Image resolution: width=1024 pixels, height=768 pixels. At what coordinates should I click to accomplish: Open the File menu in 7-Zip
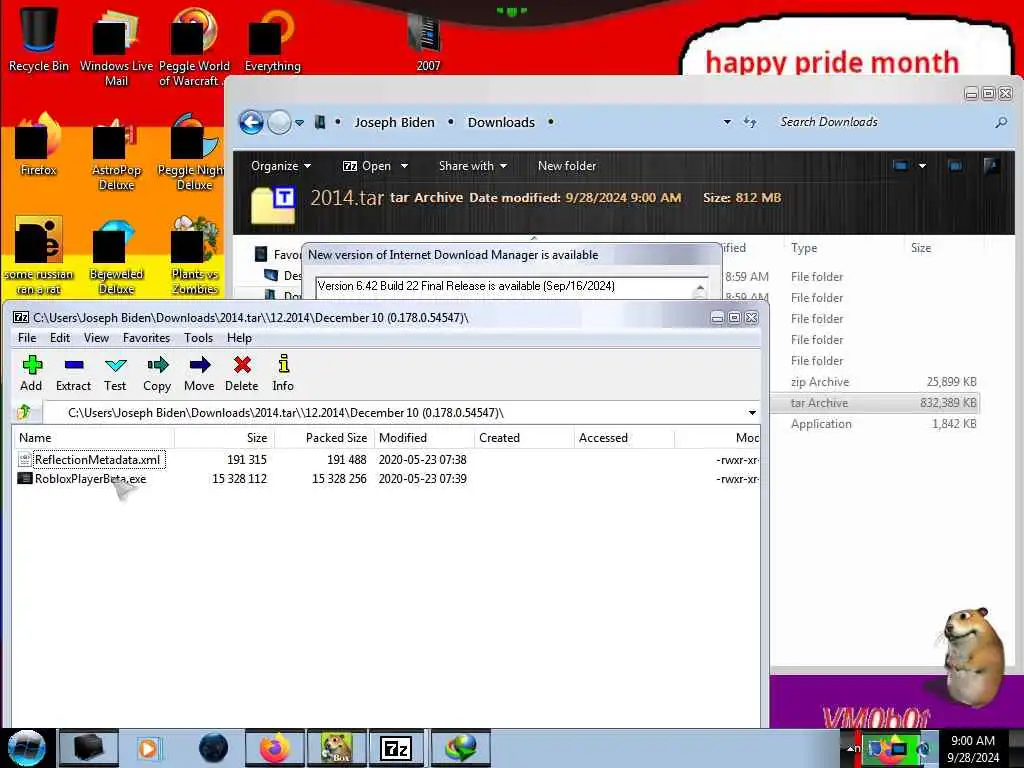coord(27,338)
